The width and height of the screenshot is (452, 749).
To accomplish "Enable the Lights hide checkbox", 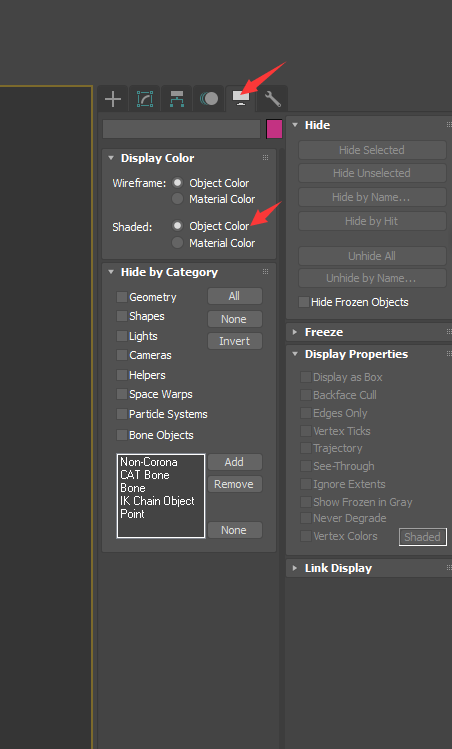I will [x=122, y=336].
